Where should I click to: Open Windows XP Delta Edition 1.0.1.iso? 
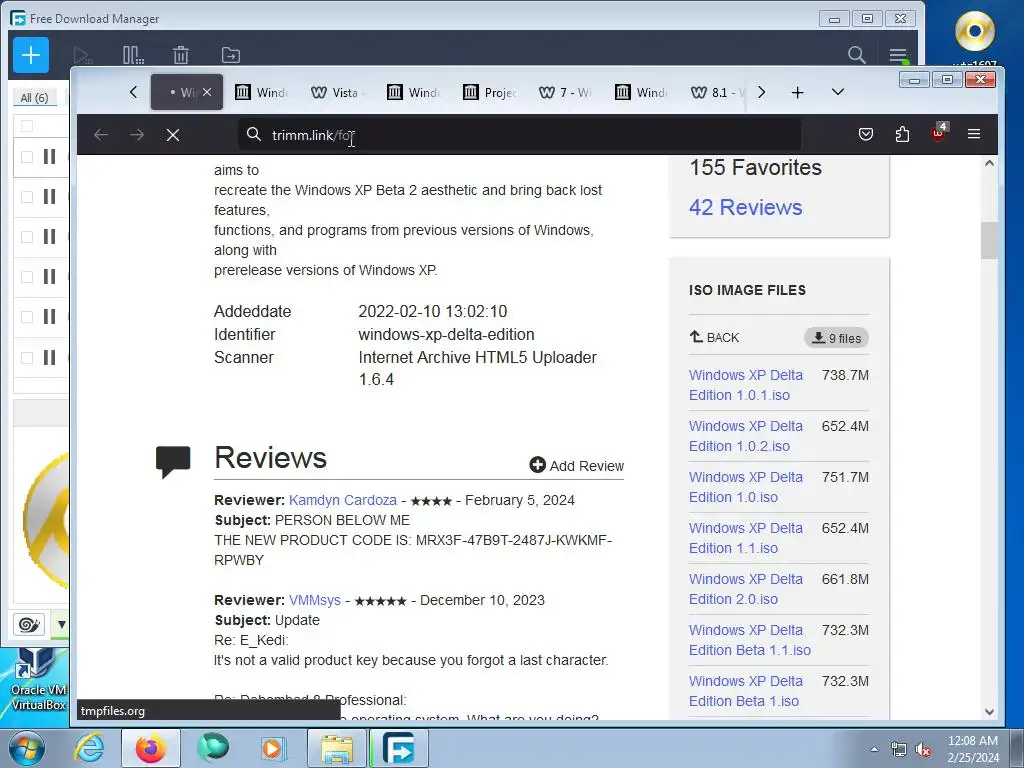click(745, 385)
